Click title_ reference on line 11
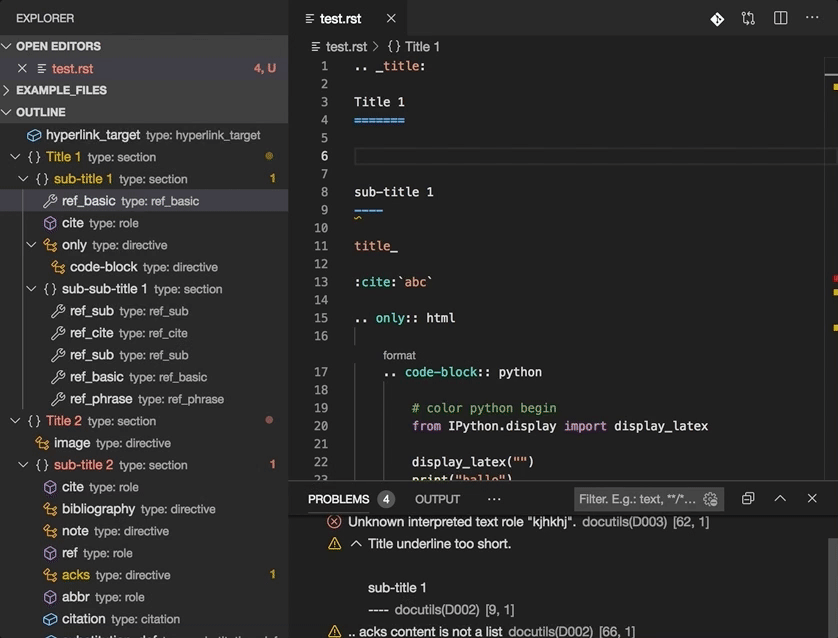 click(376, 246)
